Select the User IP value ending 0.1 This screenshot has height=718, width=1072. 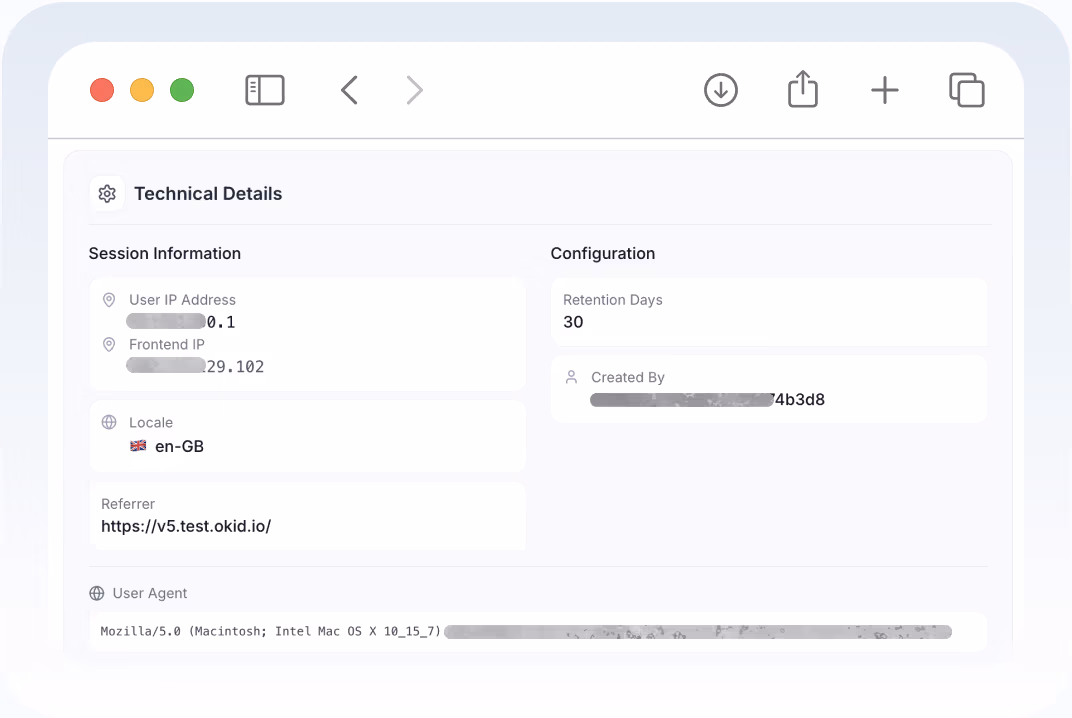click(x=181, y=321)
